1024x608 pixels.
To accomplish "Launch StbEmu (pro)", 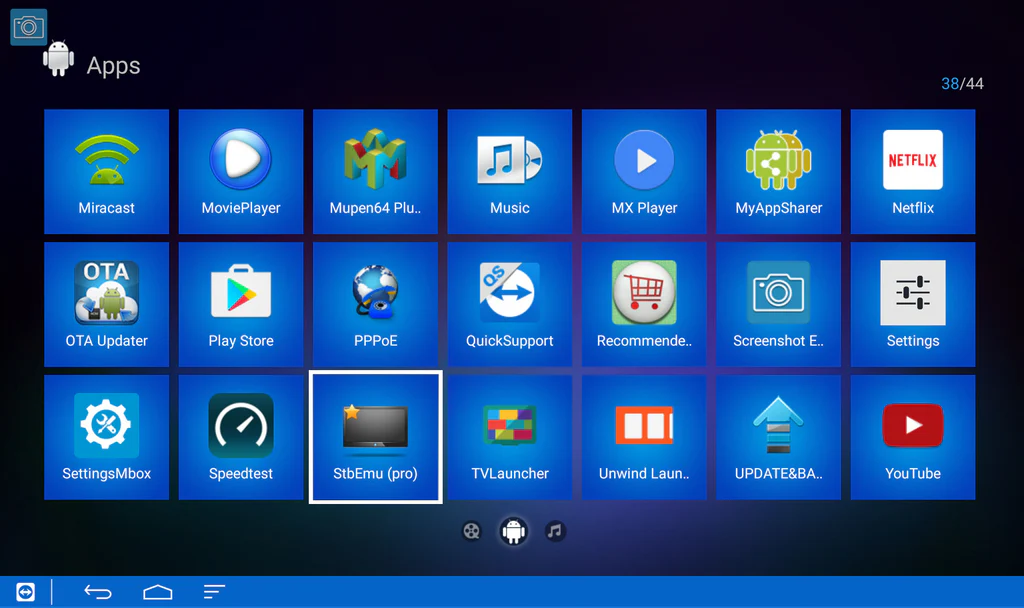I will click(375, 436).
